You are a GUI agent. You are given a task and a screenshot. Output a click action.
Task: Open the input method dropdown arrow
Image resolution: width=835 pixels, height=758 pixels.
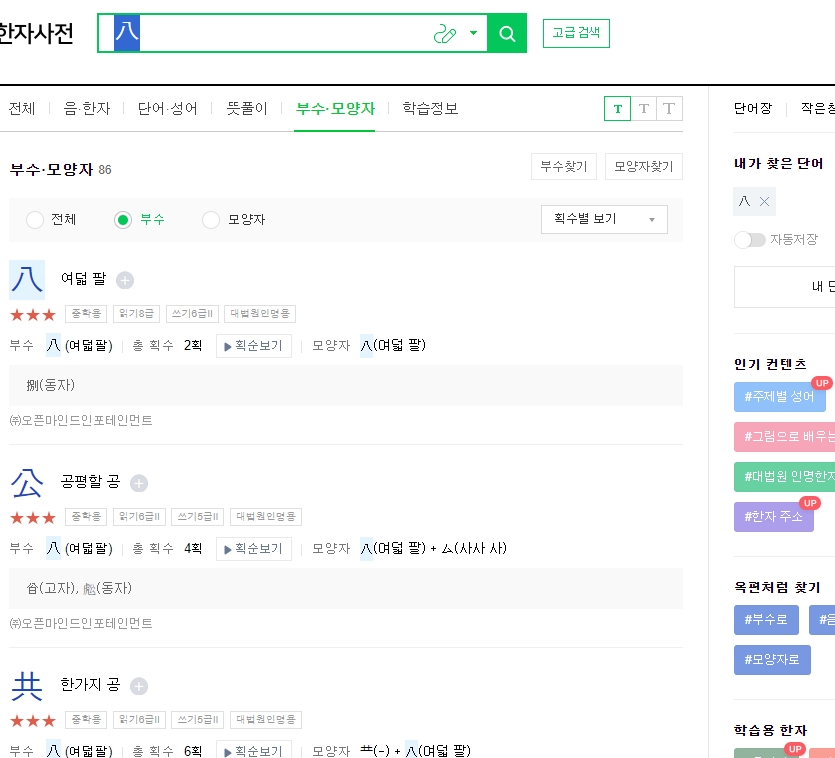[472, 33]
